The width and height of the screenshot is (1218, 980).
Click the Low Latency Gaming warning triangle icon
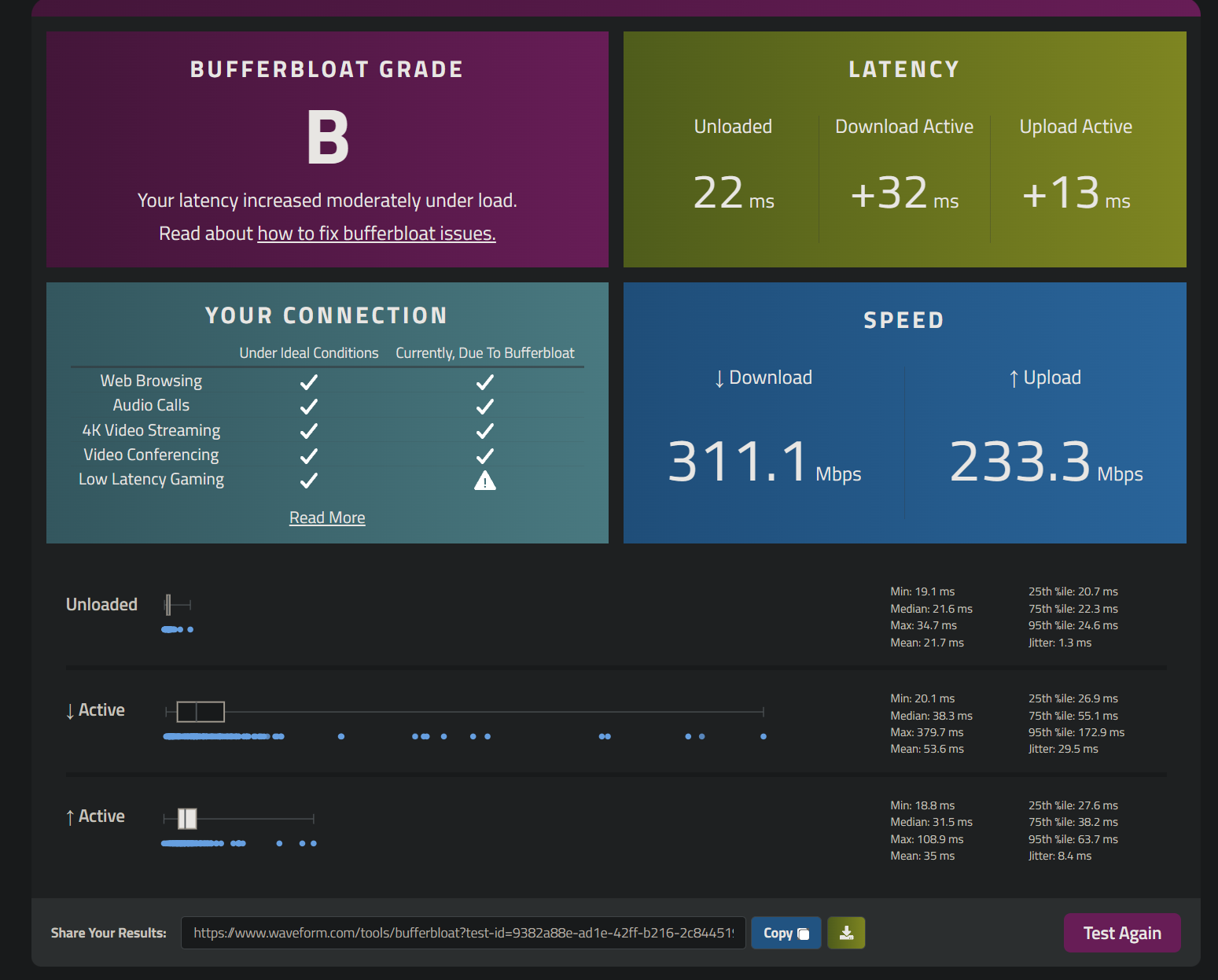click(485, 481)
